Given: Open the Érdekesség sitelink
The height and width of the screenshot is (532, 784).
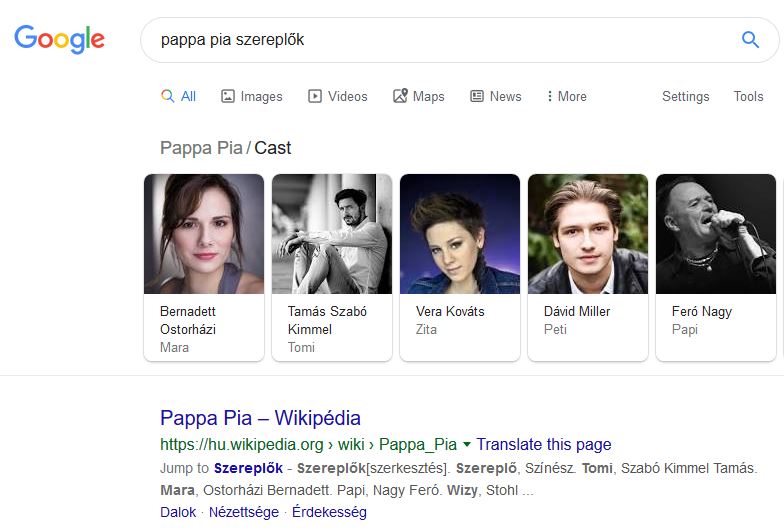Looking at the screenshot, I should tap(329, 512).
